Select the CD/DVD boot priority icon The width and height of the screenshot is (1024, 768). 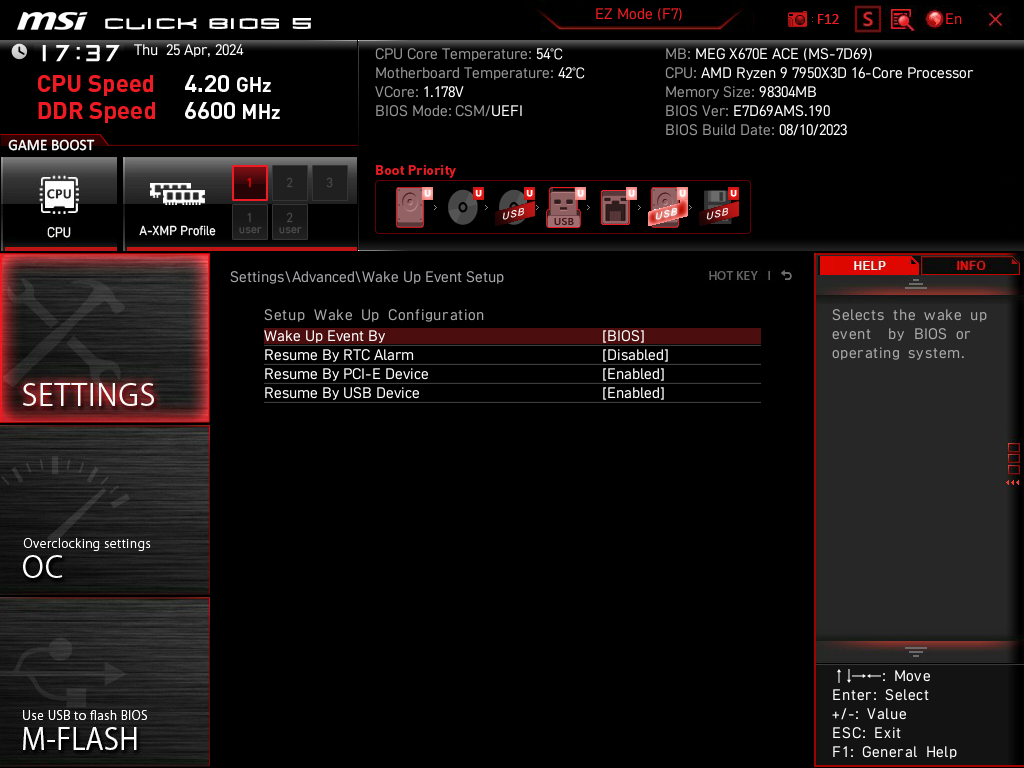click(x=464, y=207)
